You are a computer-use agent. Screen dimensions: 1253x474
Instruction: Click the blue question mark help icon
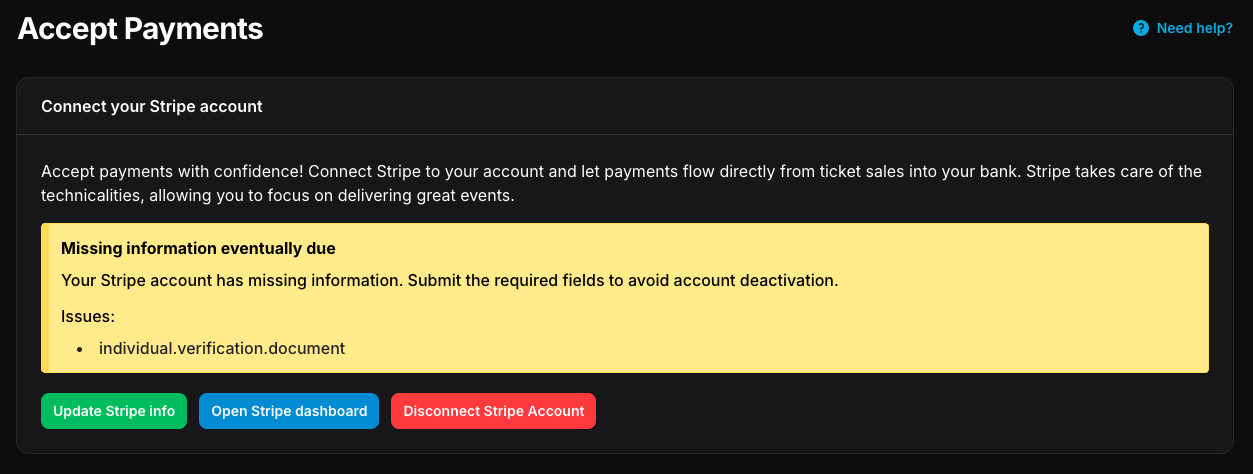[x=1141, y=28]
